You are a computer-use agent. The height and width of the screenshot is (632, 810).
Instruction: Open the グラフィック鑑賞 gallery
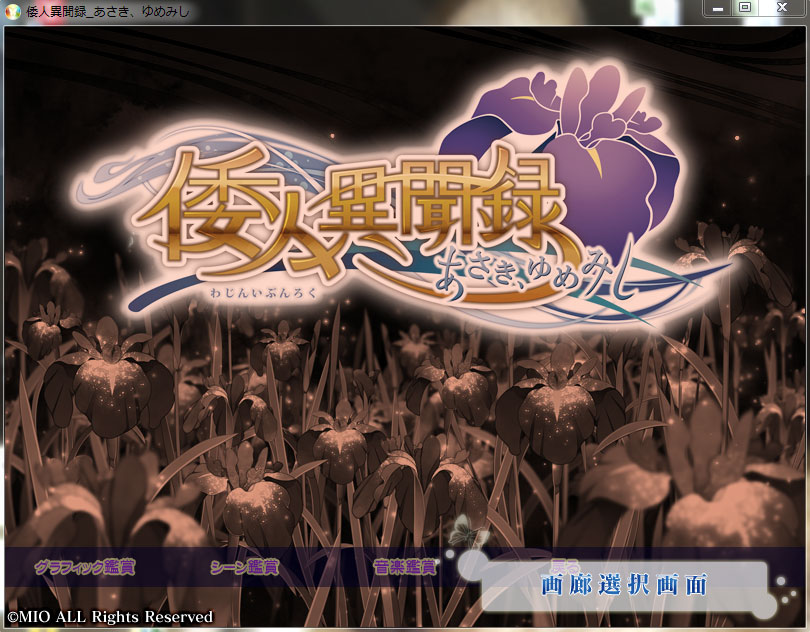(x=85, y=567)
